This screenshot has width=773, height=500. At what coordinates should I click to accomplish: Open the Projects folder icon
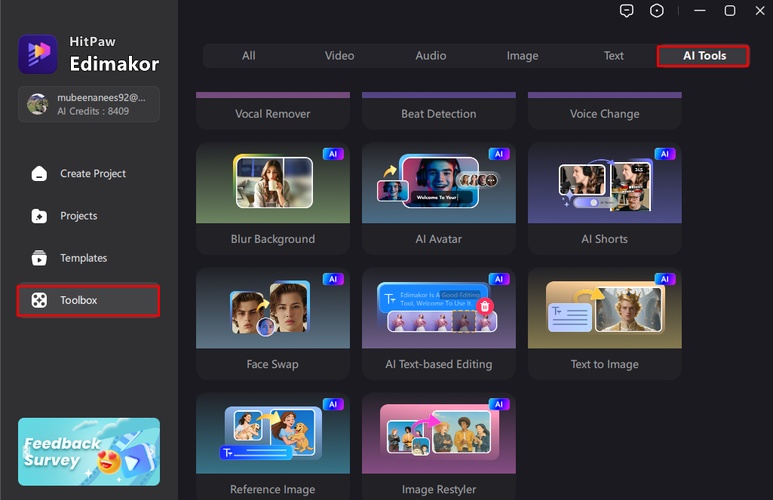click(x=39, y=216)
